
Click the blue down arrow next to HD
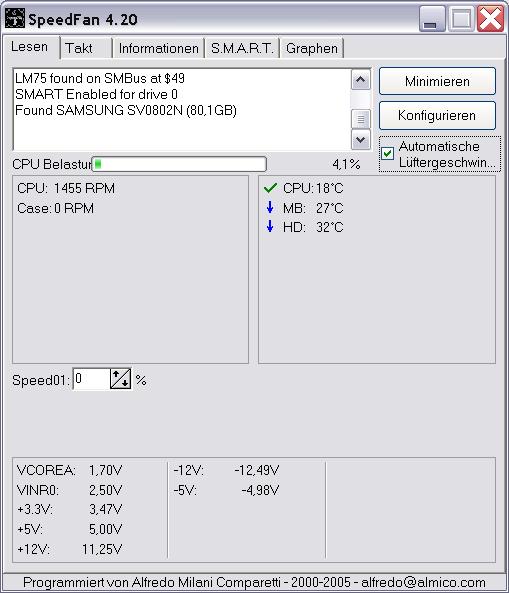click(x=270, y=226)
